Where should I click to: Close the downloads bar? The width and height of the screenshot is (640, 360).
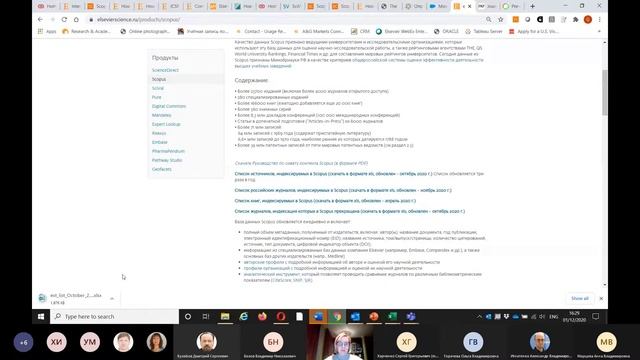point(601,298)
